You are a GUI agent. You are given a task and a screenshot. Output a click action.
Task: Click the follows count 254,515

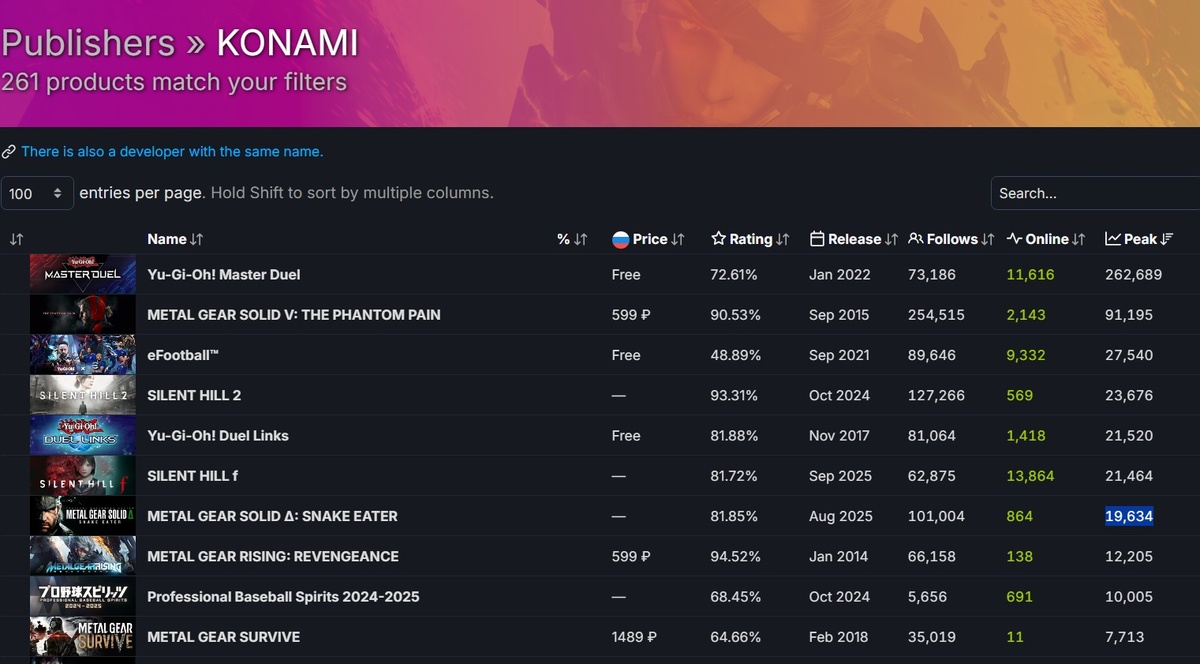pos(936,314)
